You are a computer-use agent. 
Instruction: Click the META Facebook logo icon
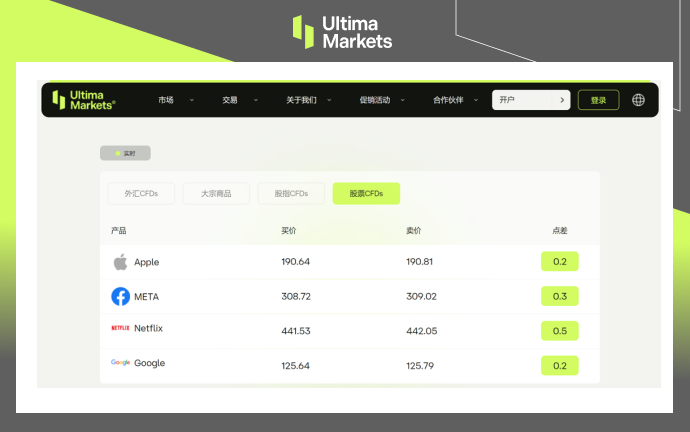pyautogui.click(x=120, y=297)
